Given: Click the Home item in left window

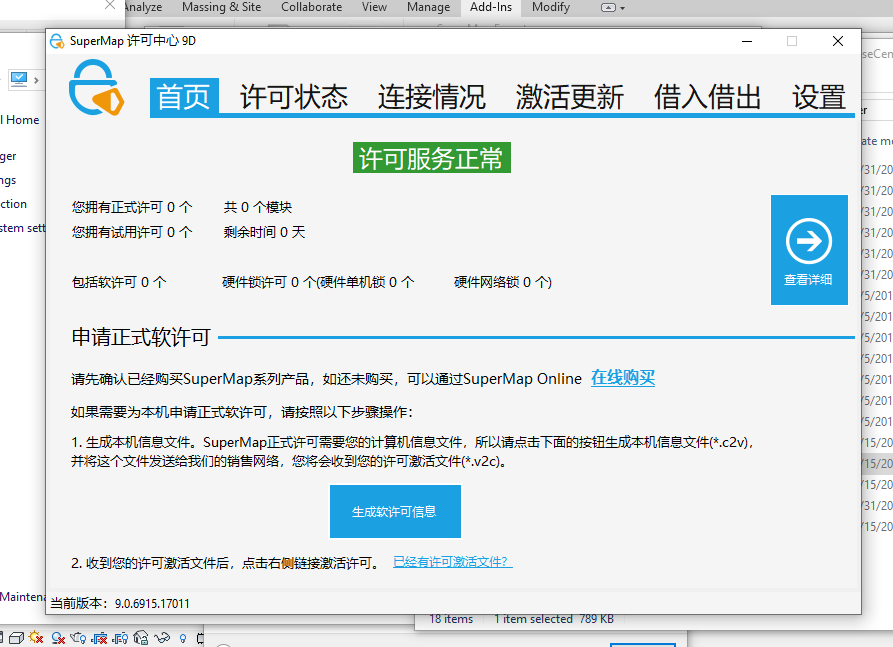Looking at the screenshot, I should click(x=21, y=120).
